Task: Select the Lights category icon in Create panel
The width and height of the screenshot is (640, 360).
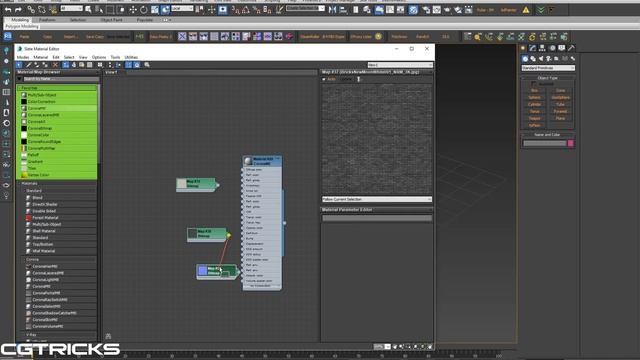Action: 541,59
